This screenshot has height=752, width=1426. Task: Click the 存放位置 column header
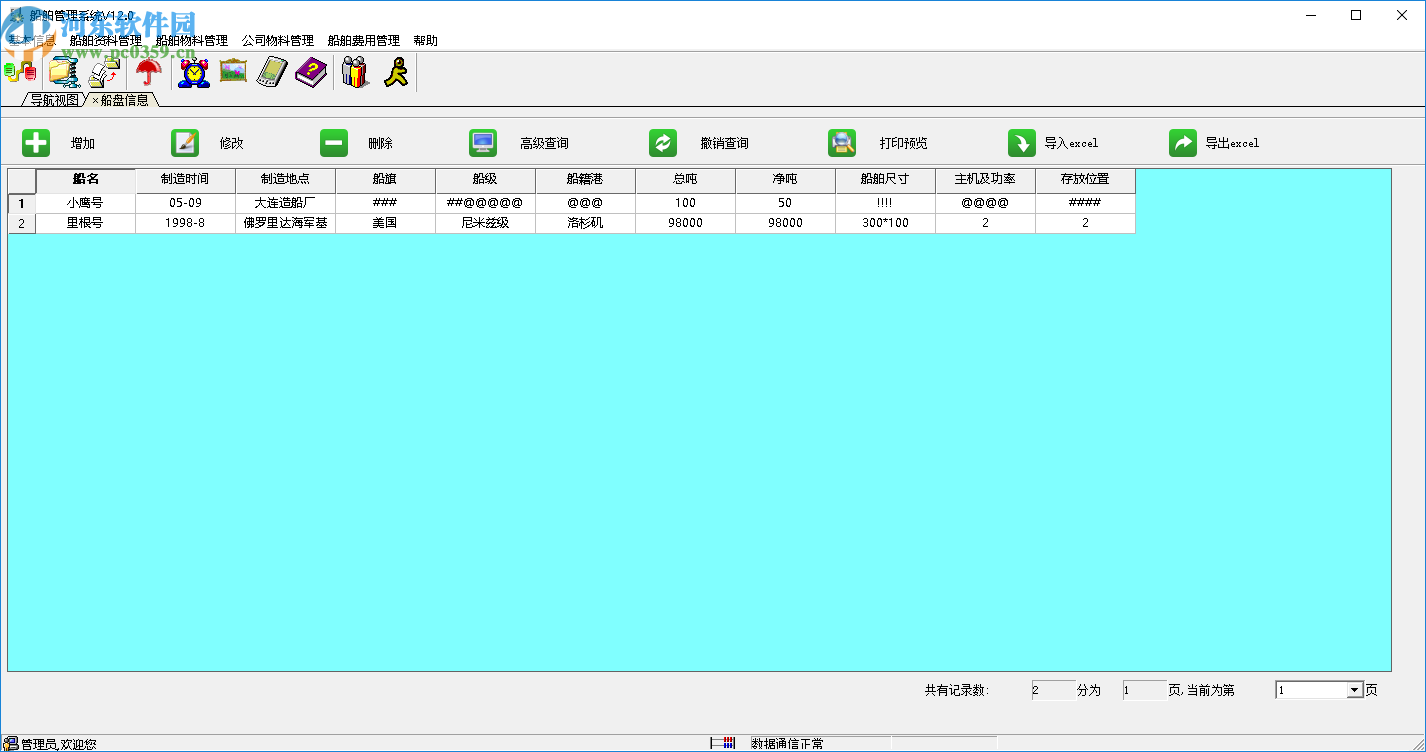click(x=1086, y=181)
